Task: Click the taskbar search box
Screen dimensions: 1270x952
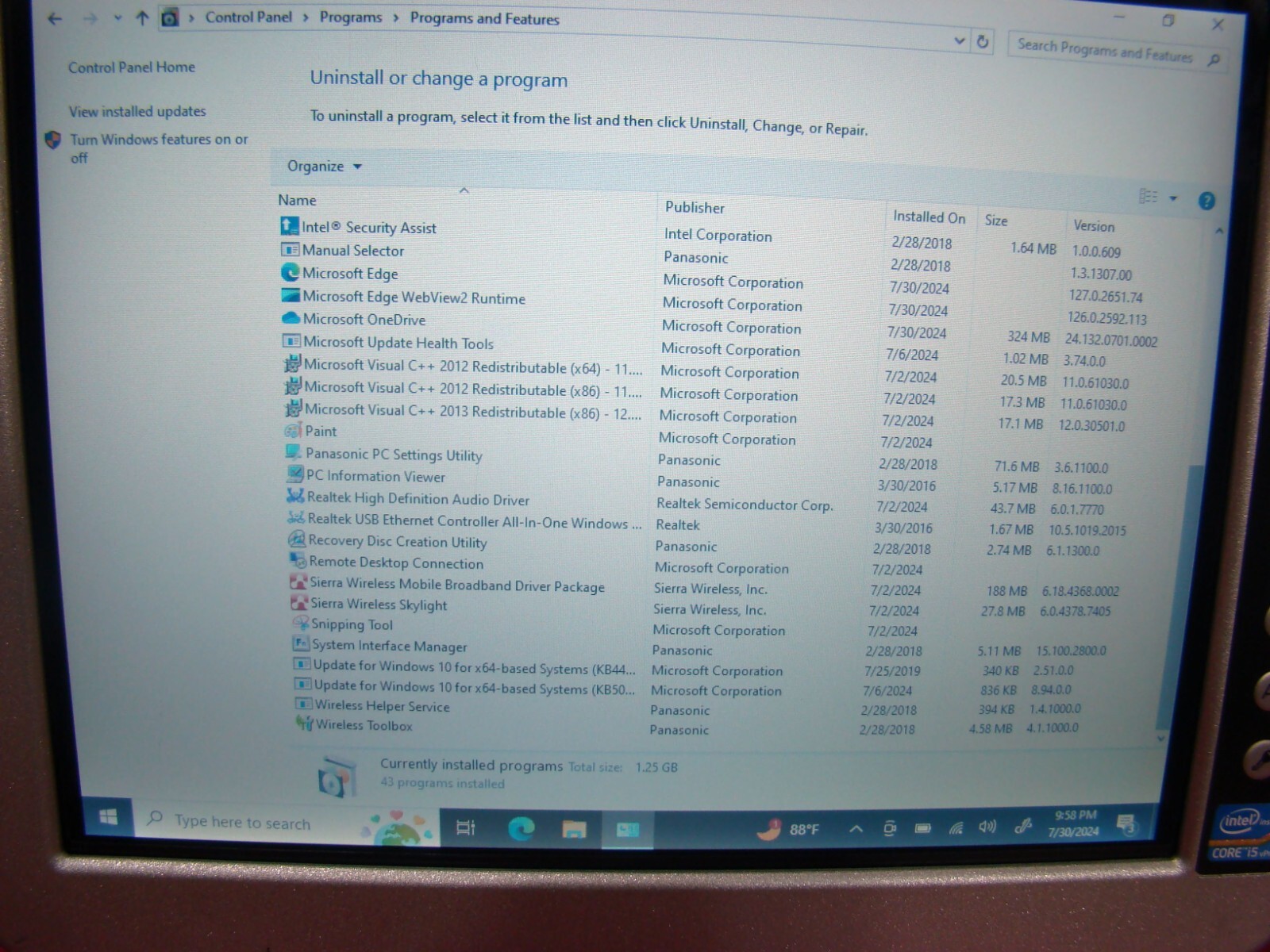Action: 287,823
